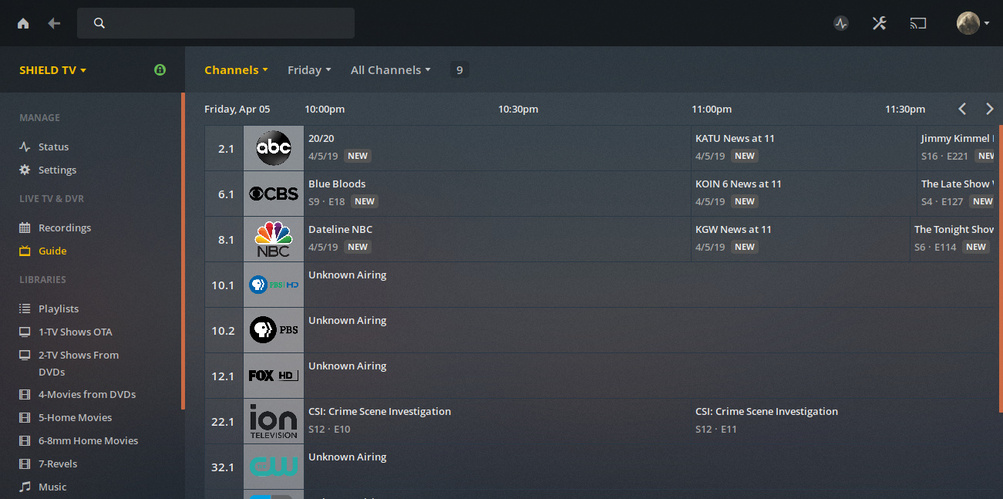Open the Status pulse icon in sidebar

(x=25, y=147)
